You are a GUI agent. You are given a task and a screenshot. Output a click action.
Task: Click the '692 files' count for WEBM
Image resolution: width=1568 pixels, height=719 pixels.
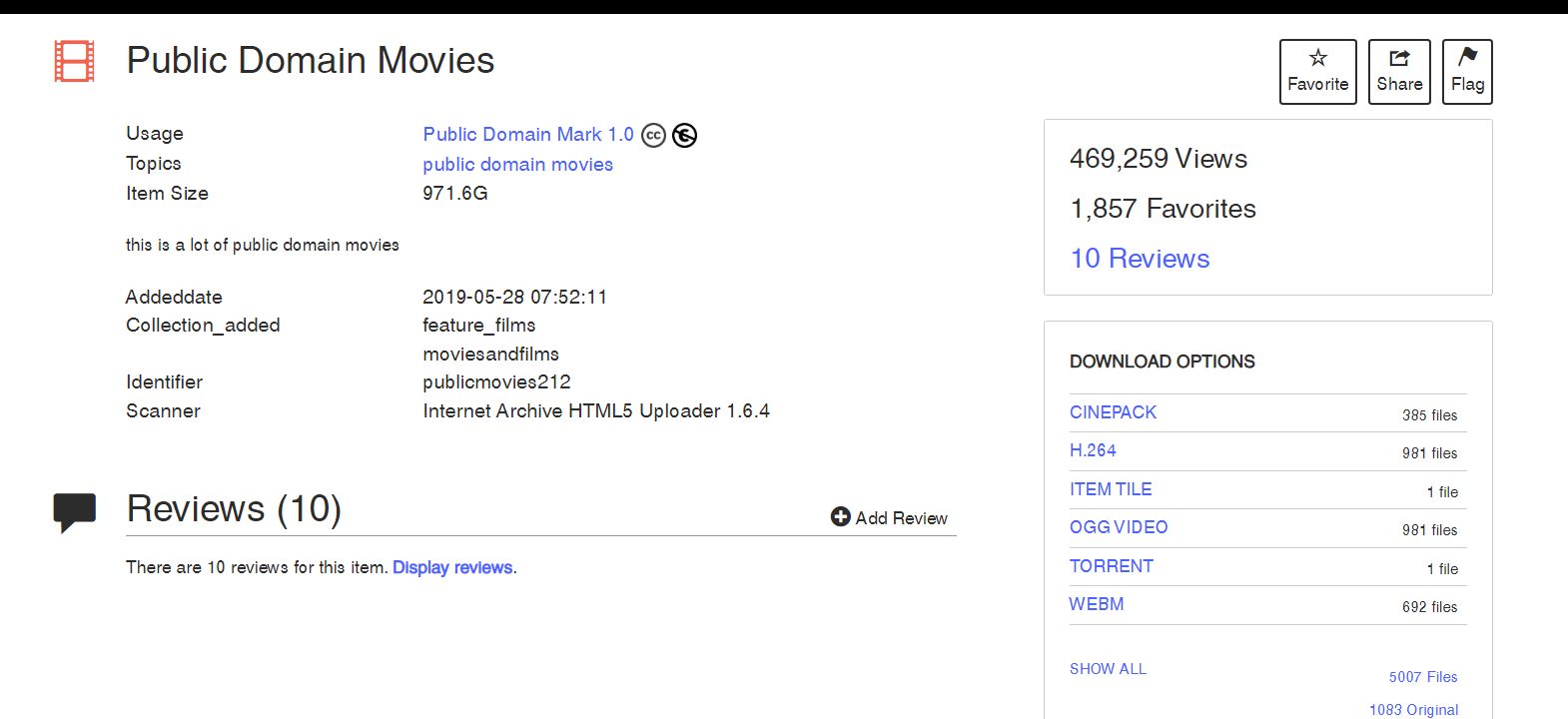click(1430, 607)
